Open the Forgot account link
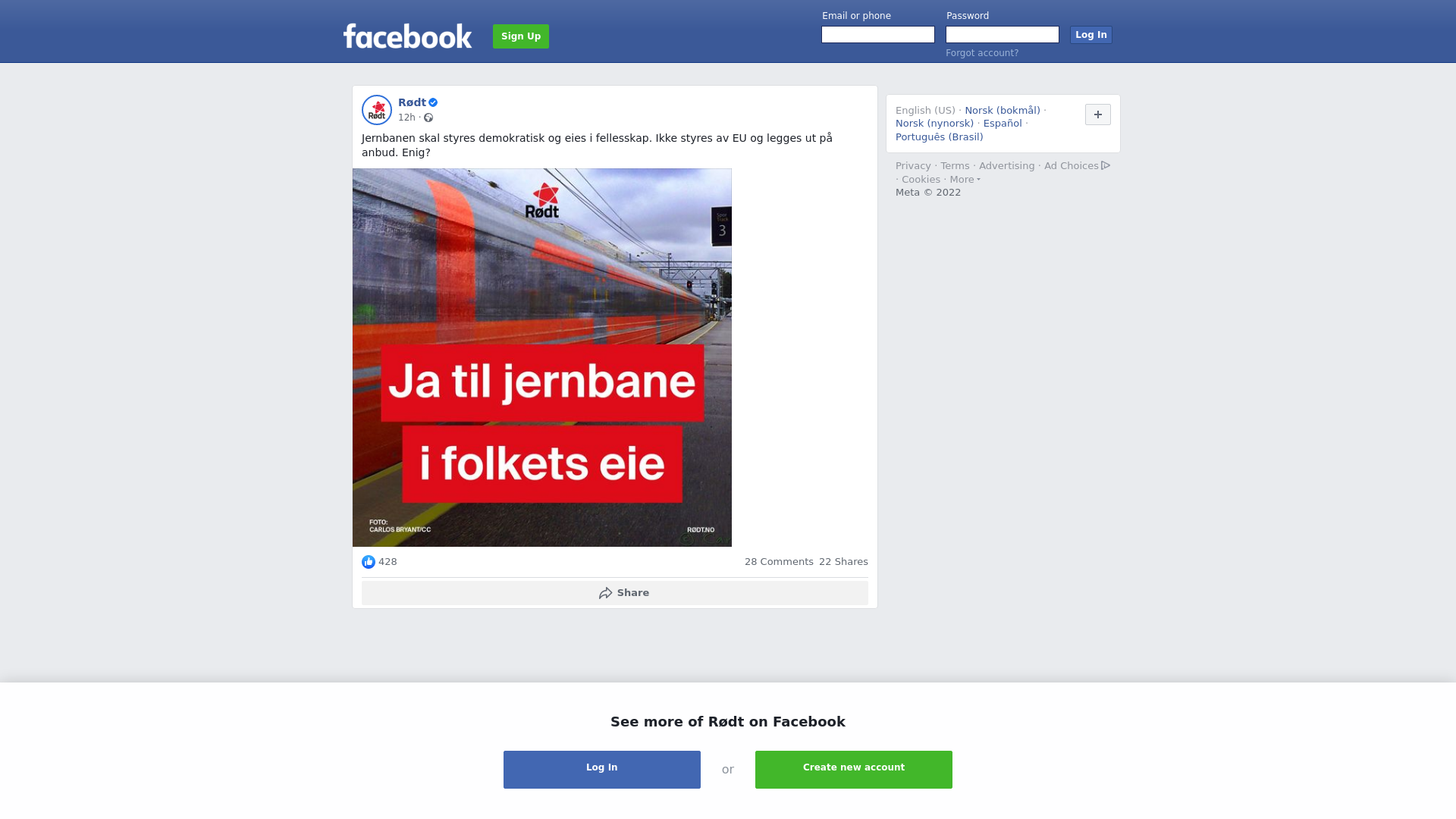Screen dimensions: 1456x819 tap(982, 53)
